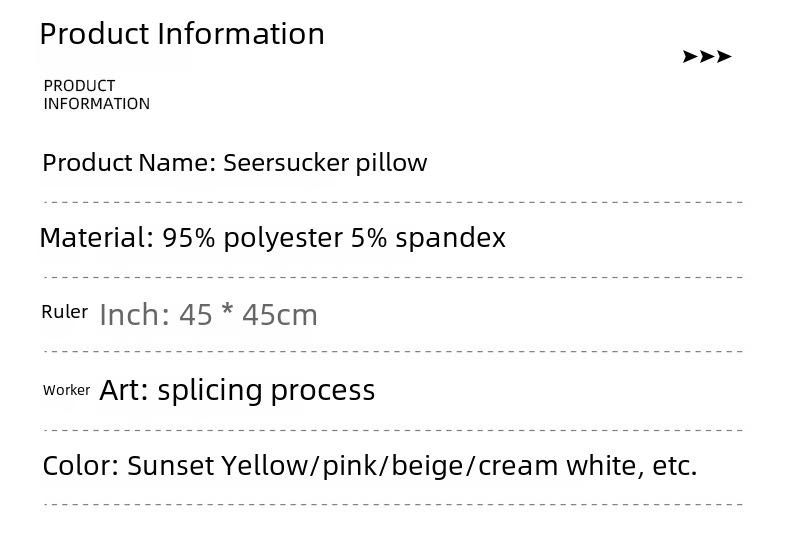The width and height of the screenshot is (790, 544).
Task: Click the dashed divider under Material
Action: pos(393,277)
